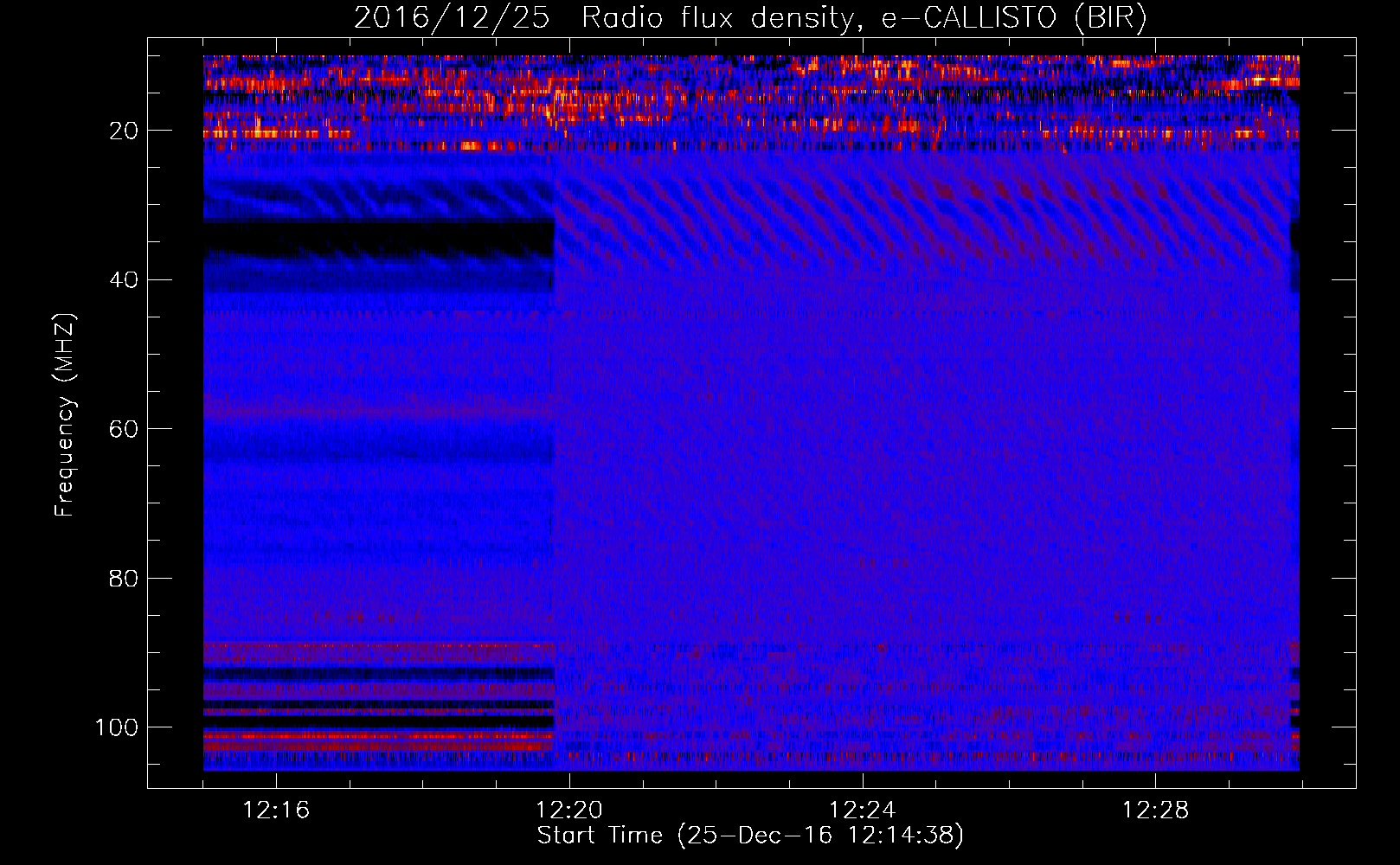Click the '12:28' time tick label
Viewport: 1400px width, 865px height.
[1155, 811]
